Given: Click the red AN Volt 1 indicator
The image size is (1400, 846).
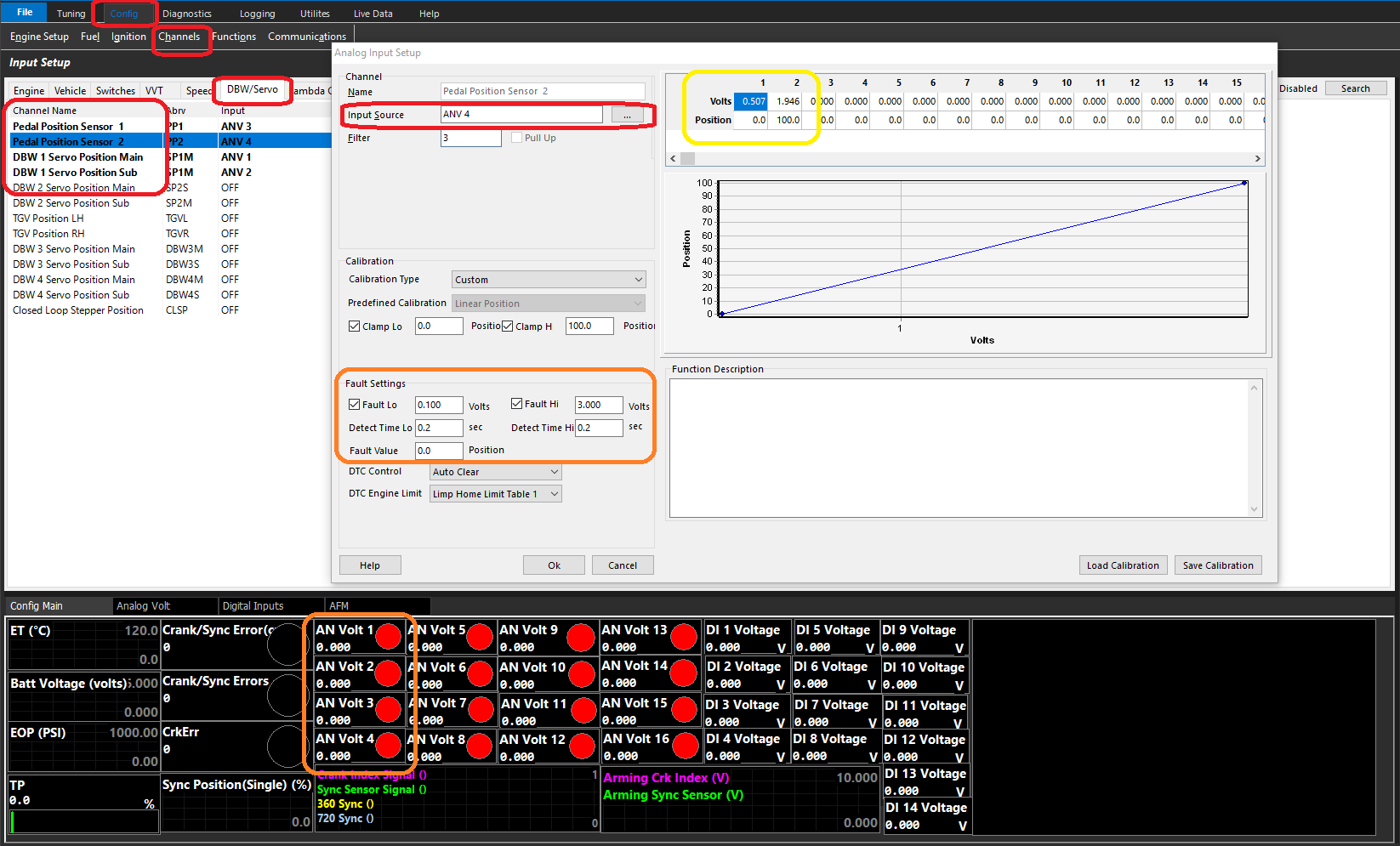Looking at the screenshot, I should tap(388, 636).
